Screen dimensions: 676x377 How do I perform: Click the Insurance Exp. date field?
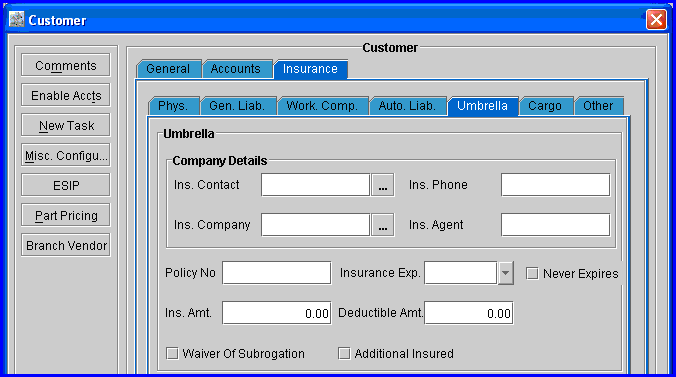(460, 273)
